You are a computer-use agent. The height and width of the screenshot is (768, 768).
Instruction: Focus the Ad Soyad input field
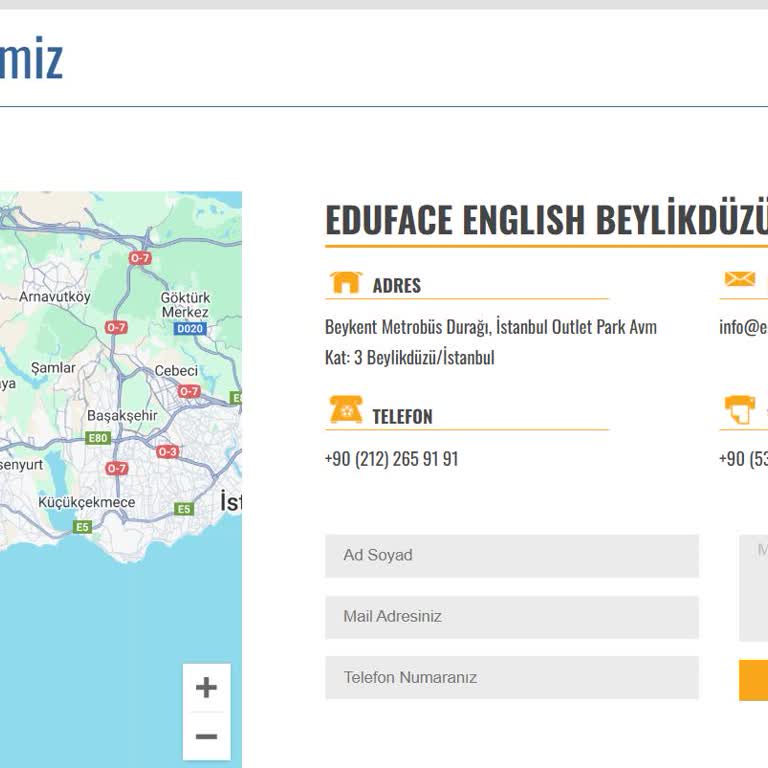pyautogui.click(x=512, y=555)
